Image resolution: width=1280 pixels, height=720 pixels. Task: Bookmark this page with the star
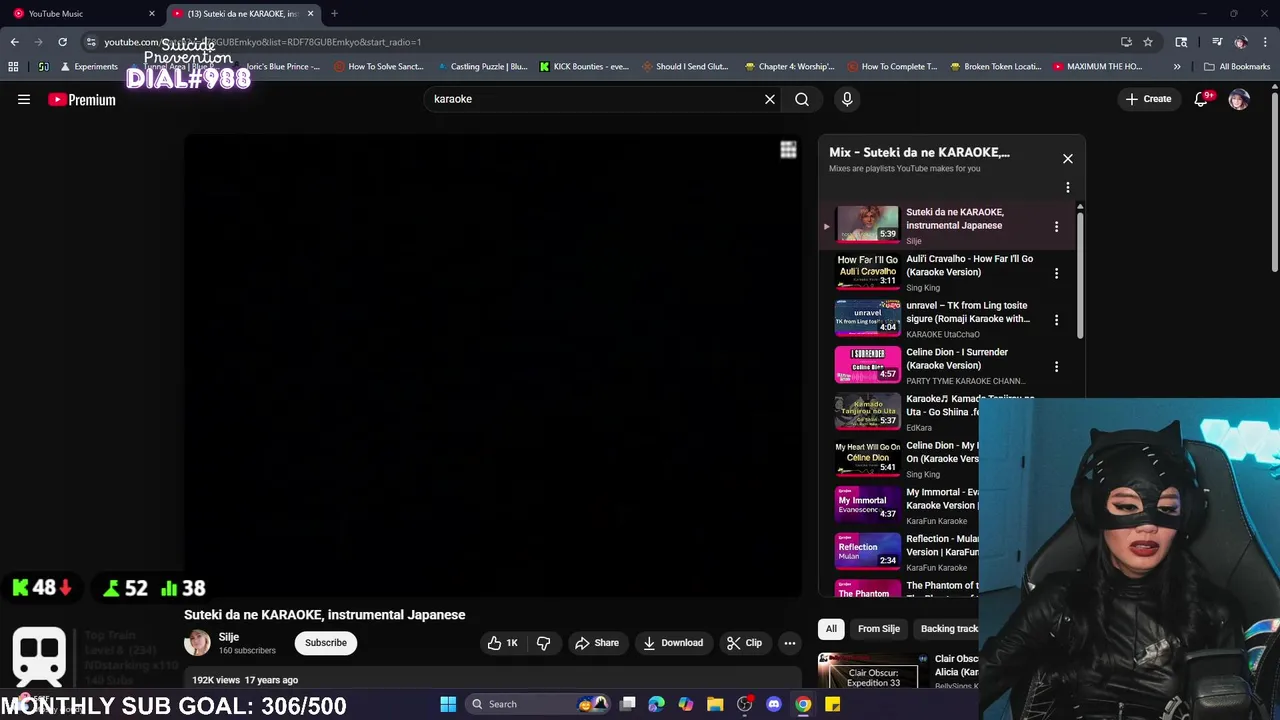point(1148,42)
